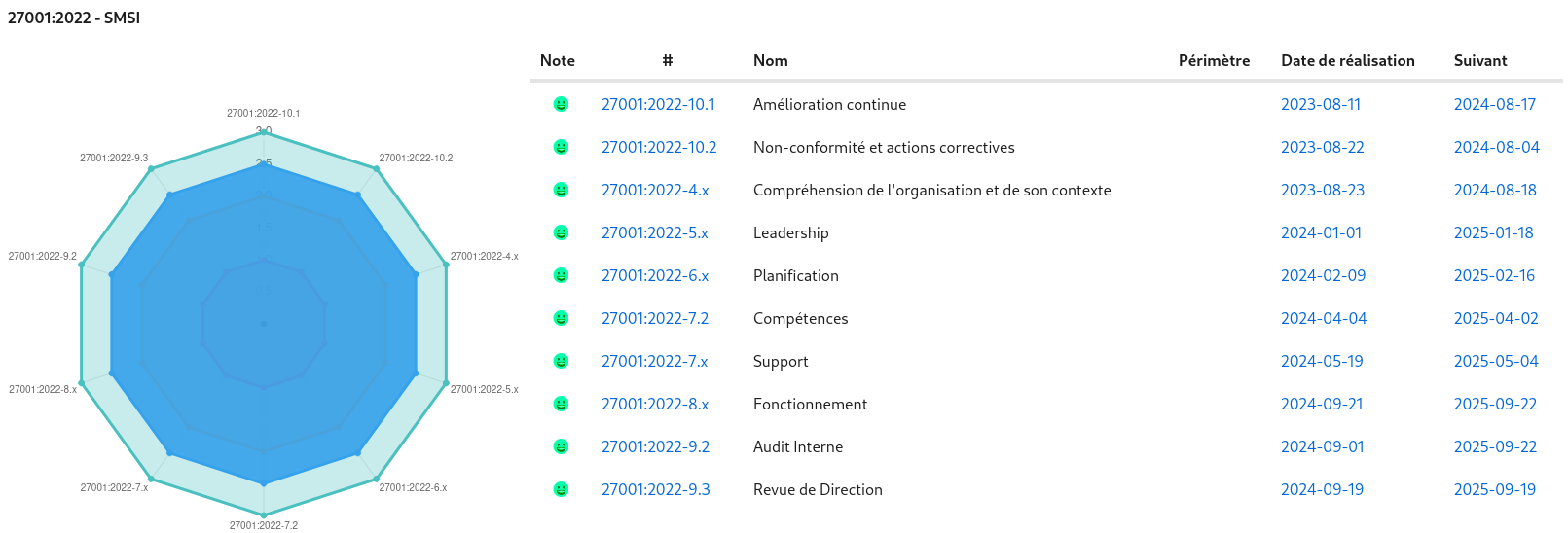Click the green smiley beside Audit Interne
The height and width of the screenshot is (533, 1568).
[x=561, y=446]
